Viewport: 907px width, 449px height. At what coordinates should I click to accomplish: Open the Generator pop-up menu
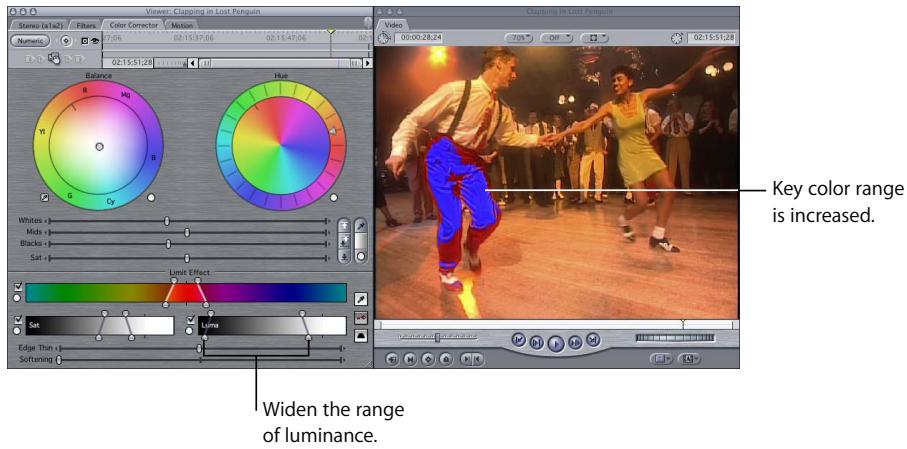click(x=689, y=359)
